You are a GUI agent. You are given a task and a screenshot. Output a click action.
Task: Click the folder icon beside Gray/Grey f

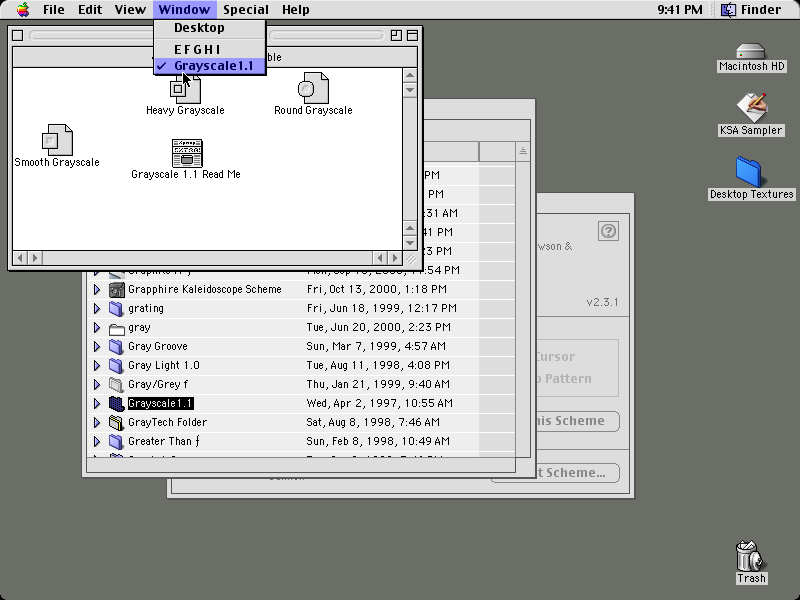(117, 385)
